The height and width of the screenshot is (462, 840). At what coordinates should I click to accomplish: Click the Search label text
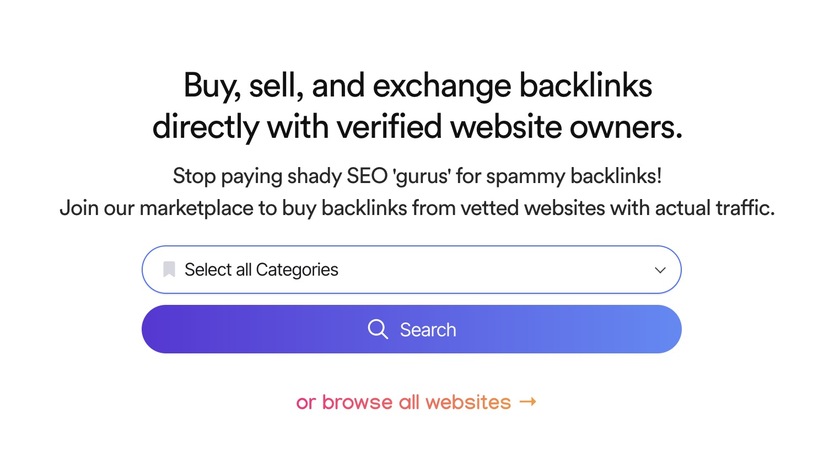(428, 330)
